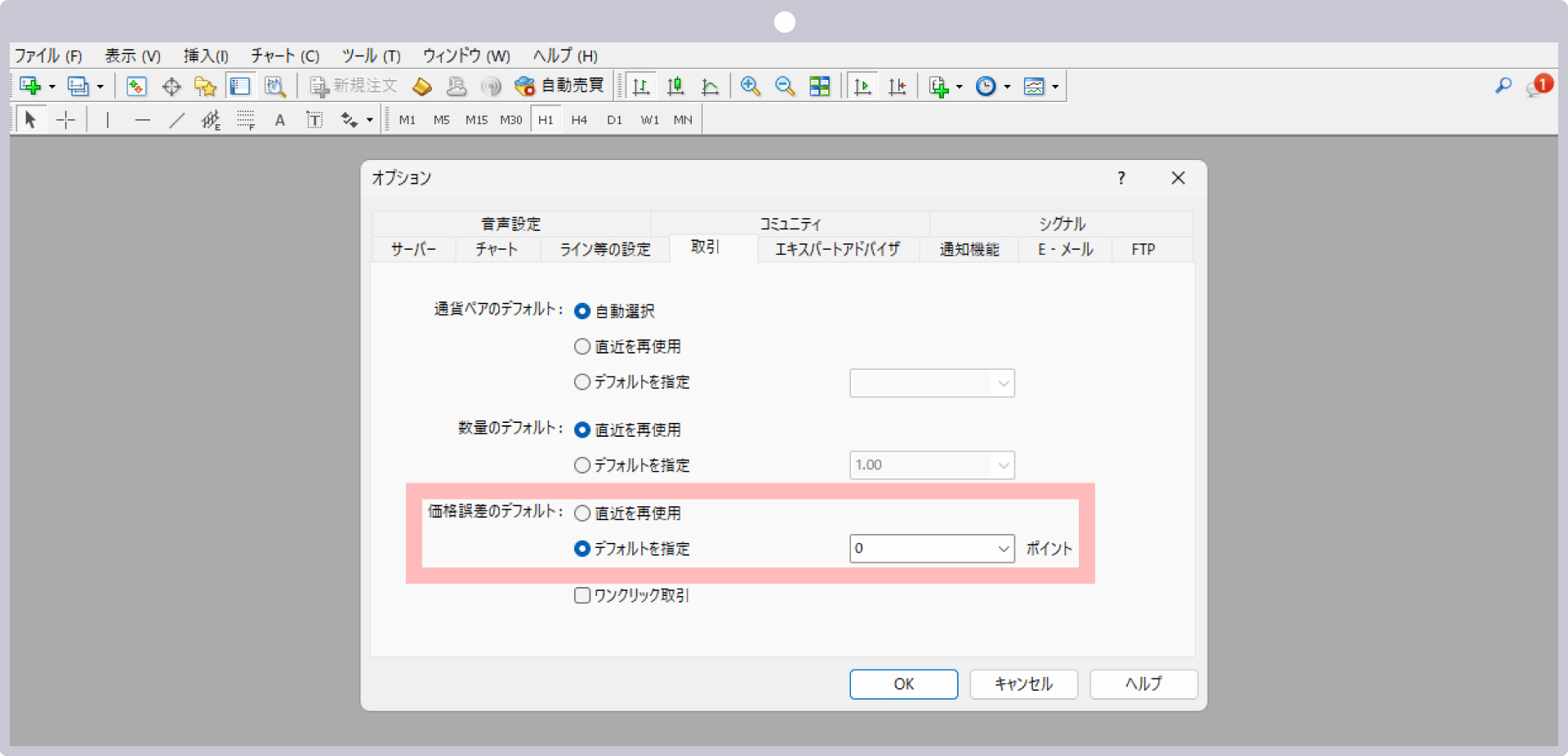Expand the templates dropdown arrow

pyautogui.click(x=1055, y=87)
